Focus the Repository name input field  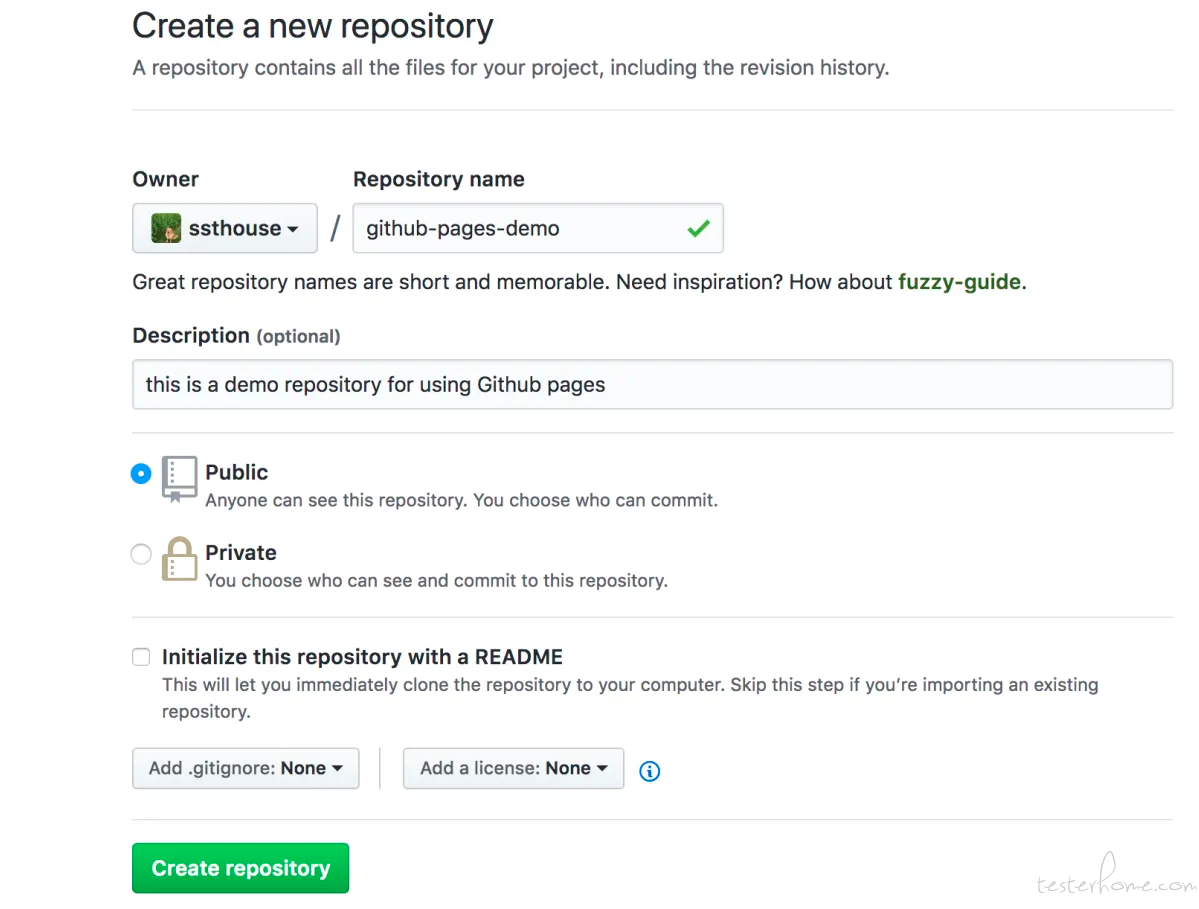pos(538,228)
